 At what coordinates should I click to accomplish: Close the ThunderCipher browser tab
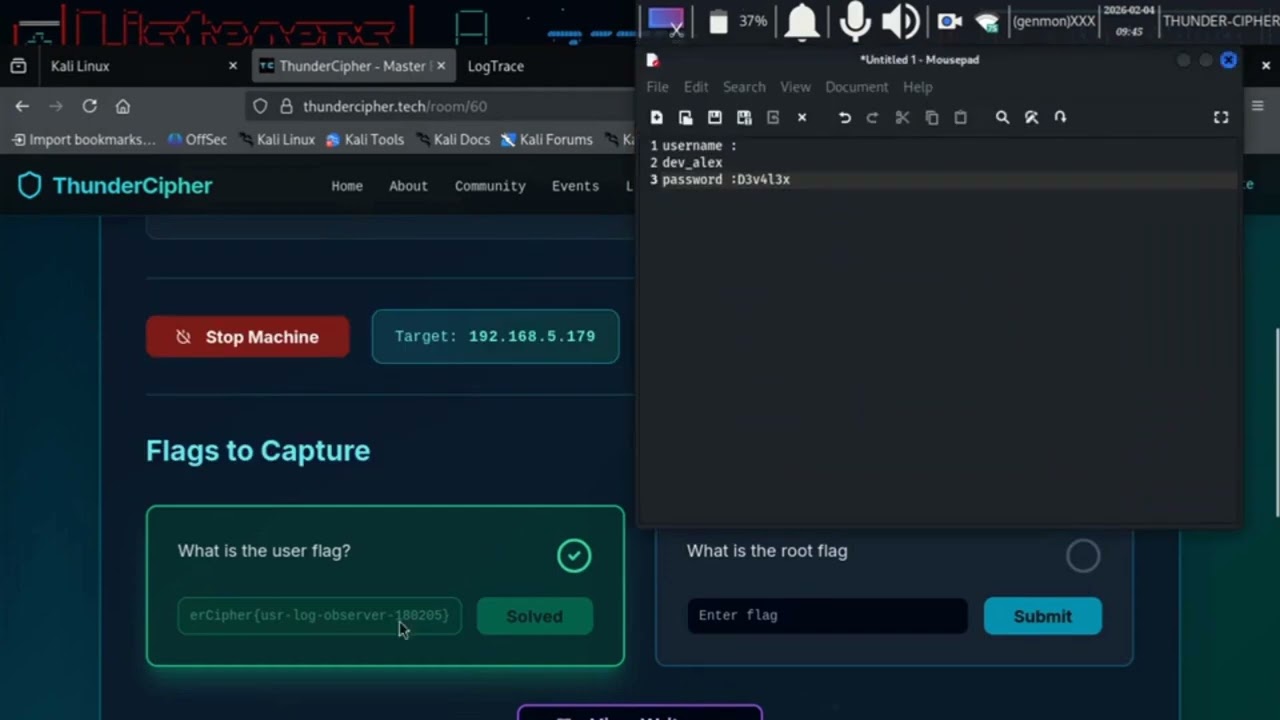coord(441,66)
